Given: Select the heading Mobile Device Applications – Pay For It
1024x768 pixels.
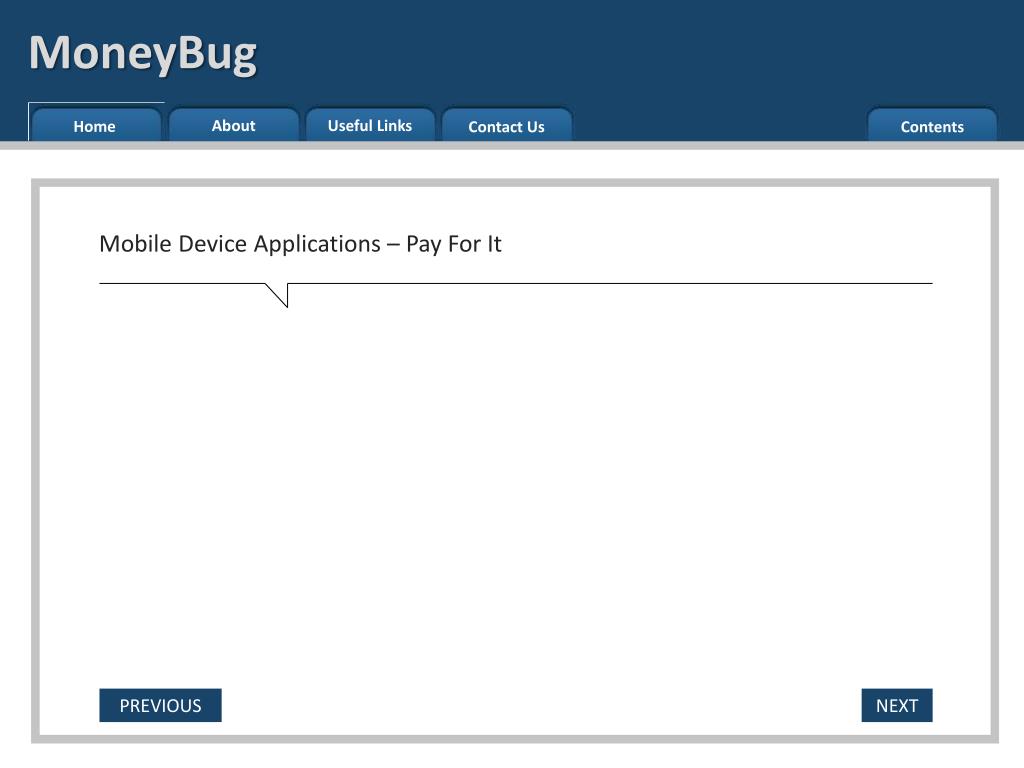Looking at the screenshot, I should tap(300, 244).
